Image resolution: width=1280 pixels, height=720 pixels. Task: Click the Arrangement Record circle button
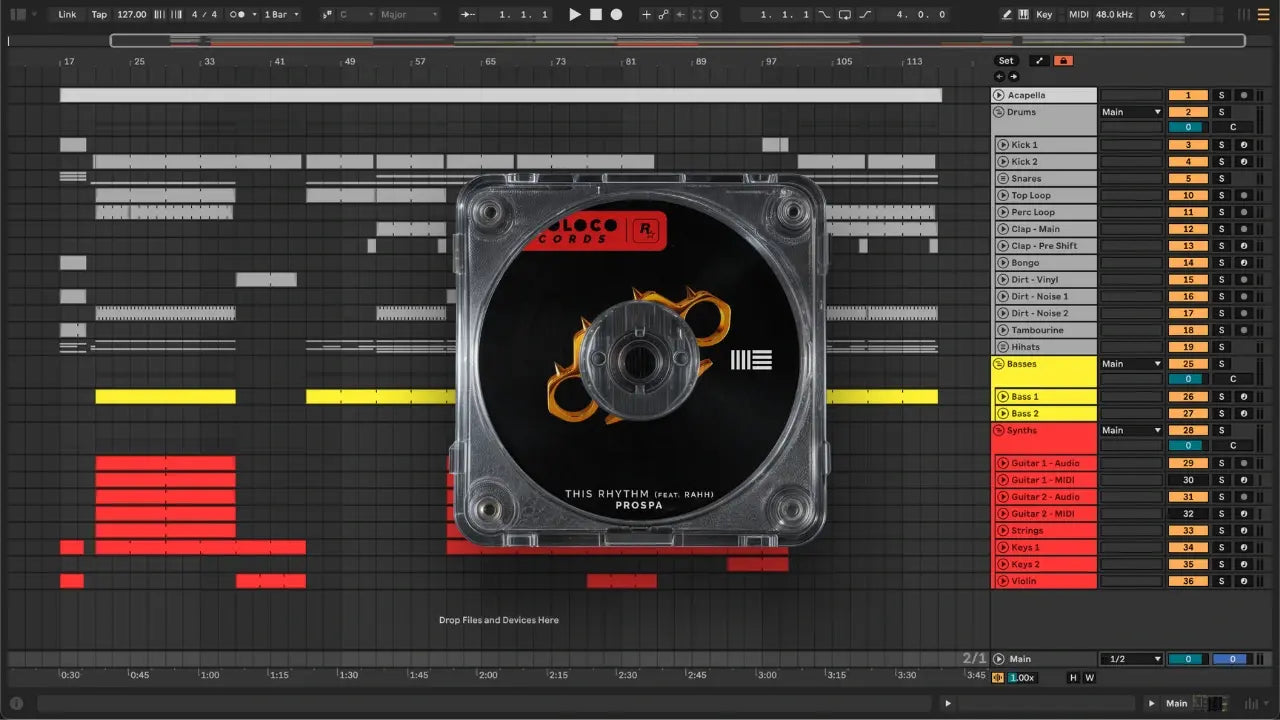tap(616, 14)
